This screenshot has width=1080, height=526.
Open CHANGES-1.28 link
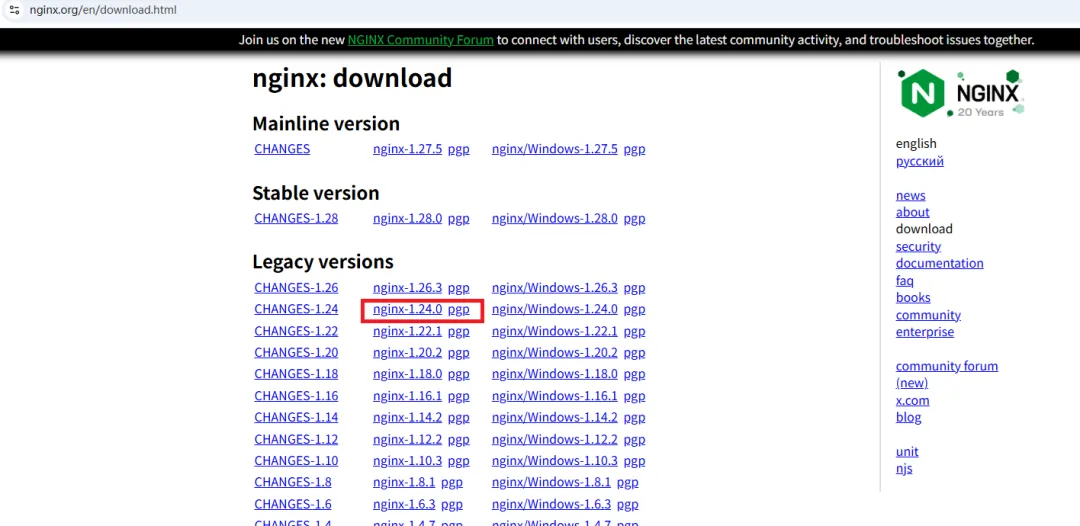coord(296,218)
